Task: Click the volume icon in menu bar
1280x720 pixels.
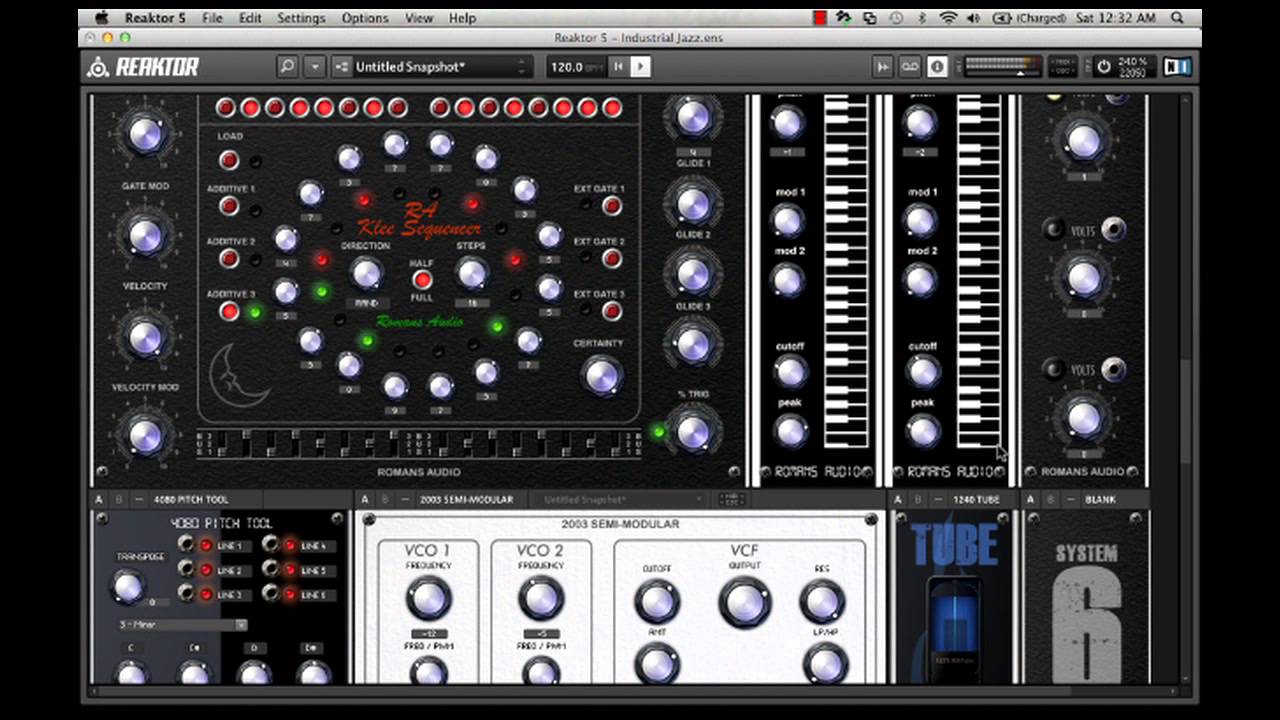Action: 973,18
